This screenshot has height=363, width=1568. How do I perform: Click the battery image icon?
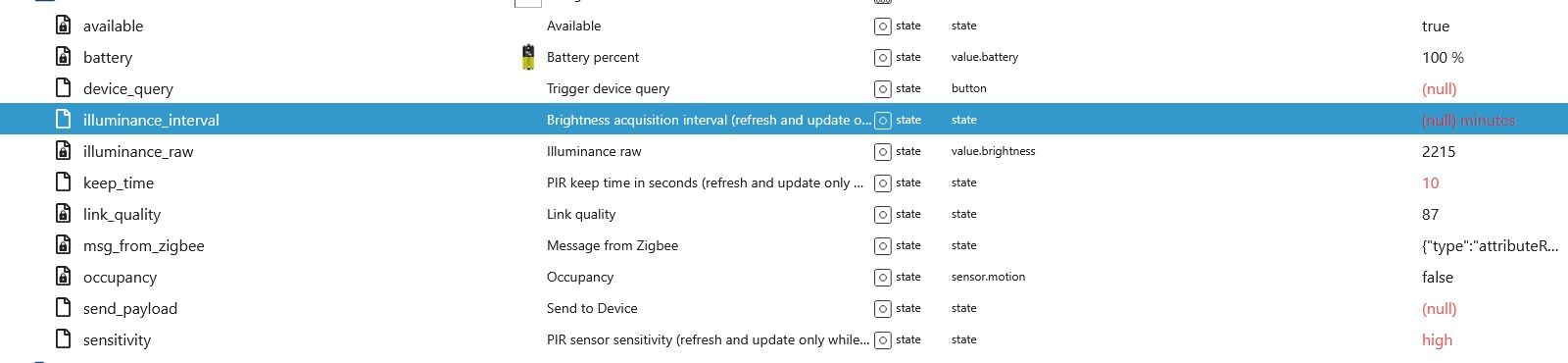click(528, 57)
